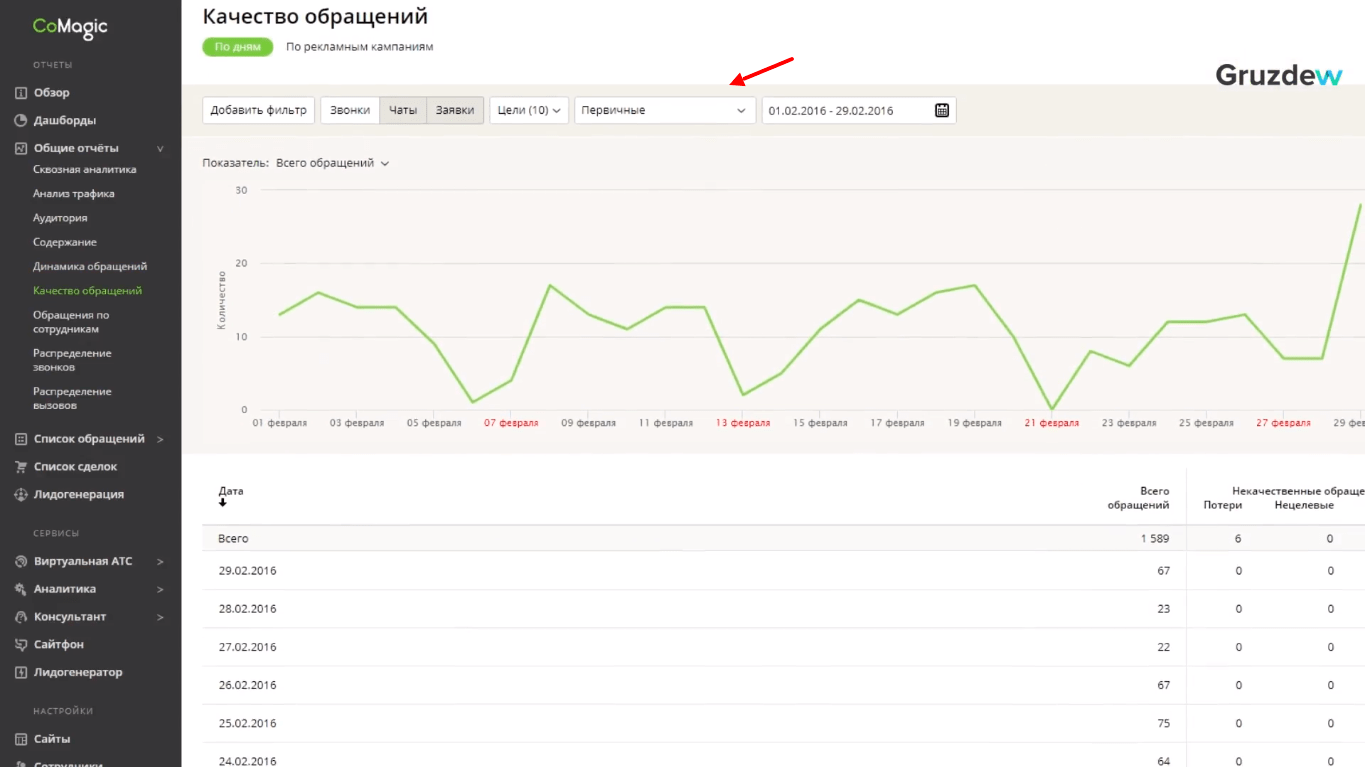Screen dimensions: 1365x767
Task: Click the 28.02.2016 table row date
Action: pos(248,609)
